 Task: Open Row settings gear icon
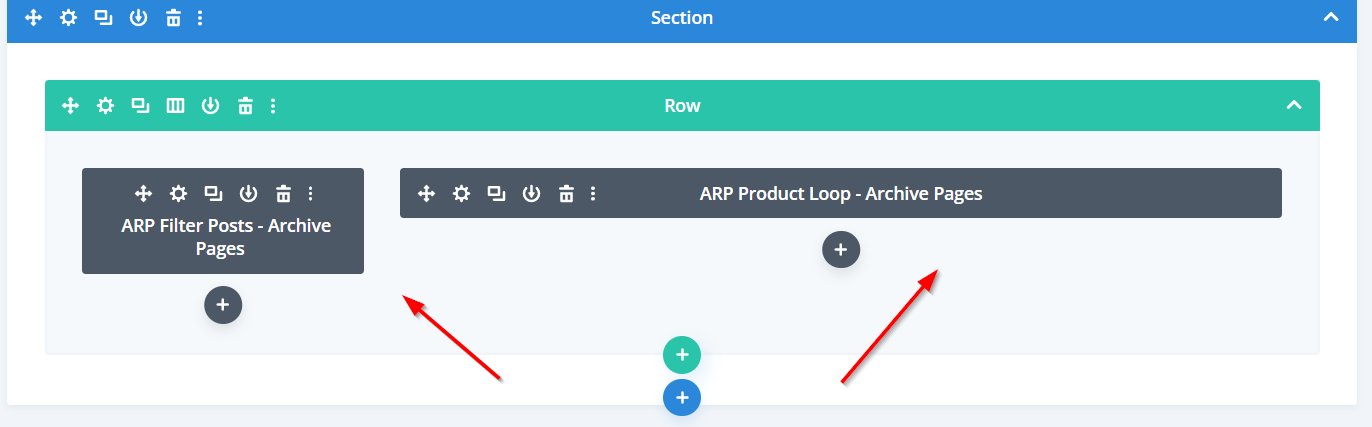coord(105,105)
